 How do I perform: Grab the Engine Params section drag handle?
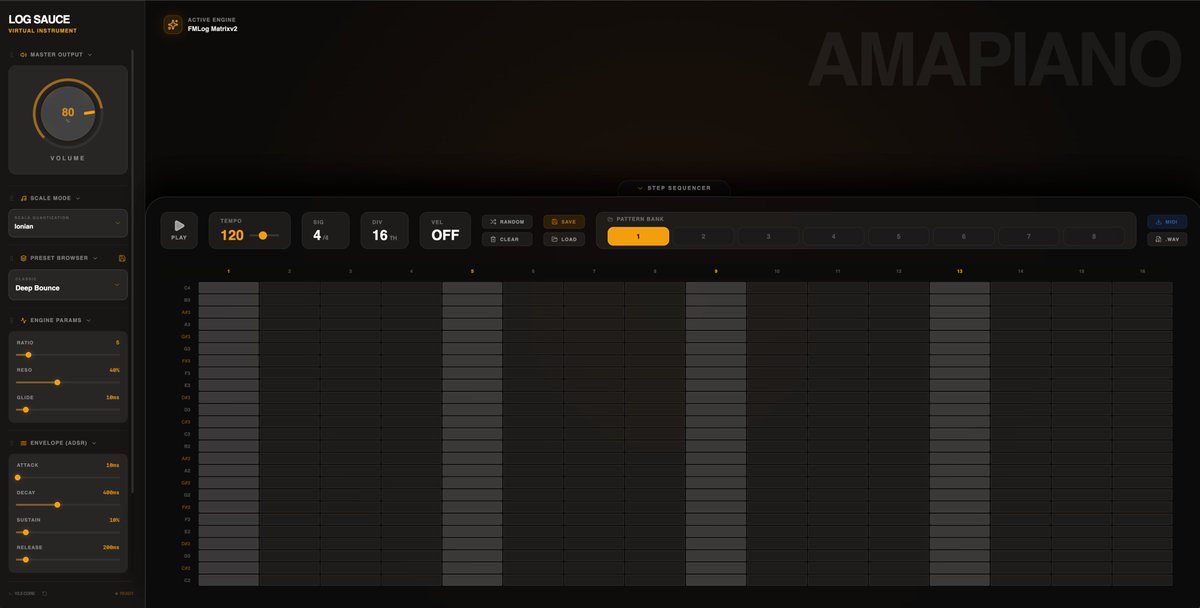(12, 320)
